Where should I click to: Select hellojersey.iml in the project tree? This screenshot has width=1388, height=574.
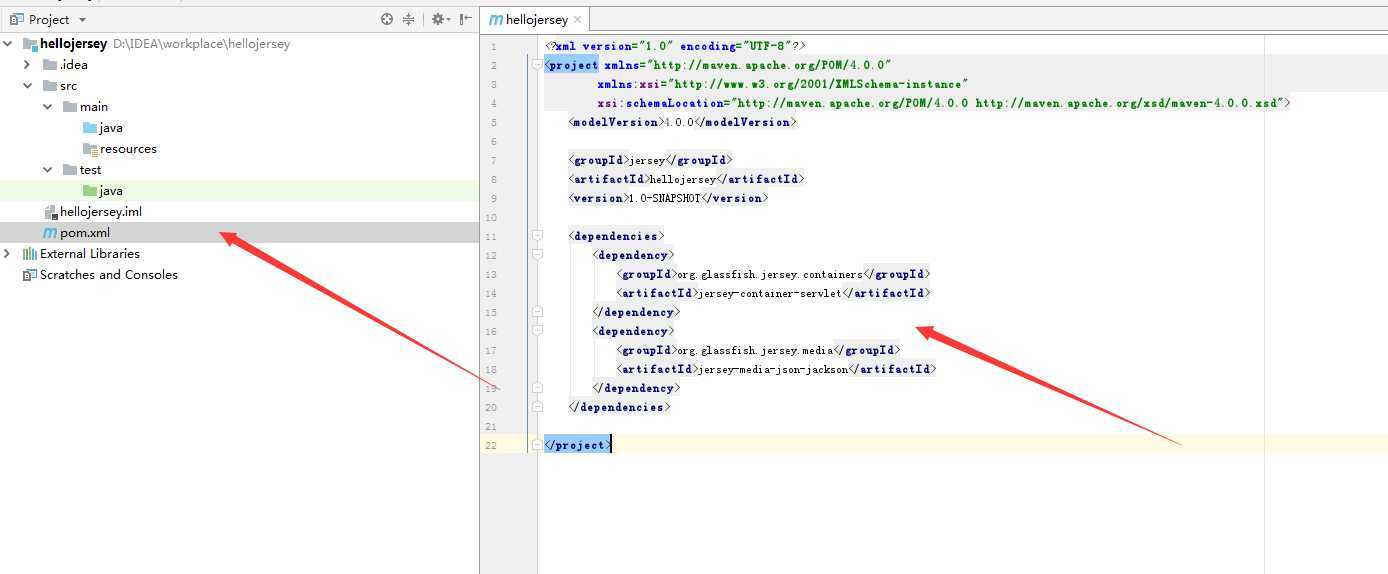[100, 212]
